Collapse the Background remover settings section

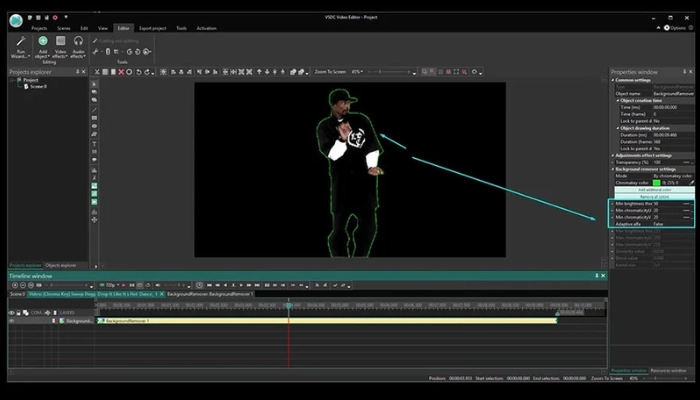[x=613, y=169]
